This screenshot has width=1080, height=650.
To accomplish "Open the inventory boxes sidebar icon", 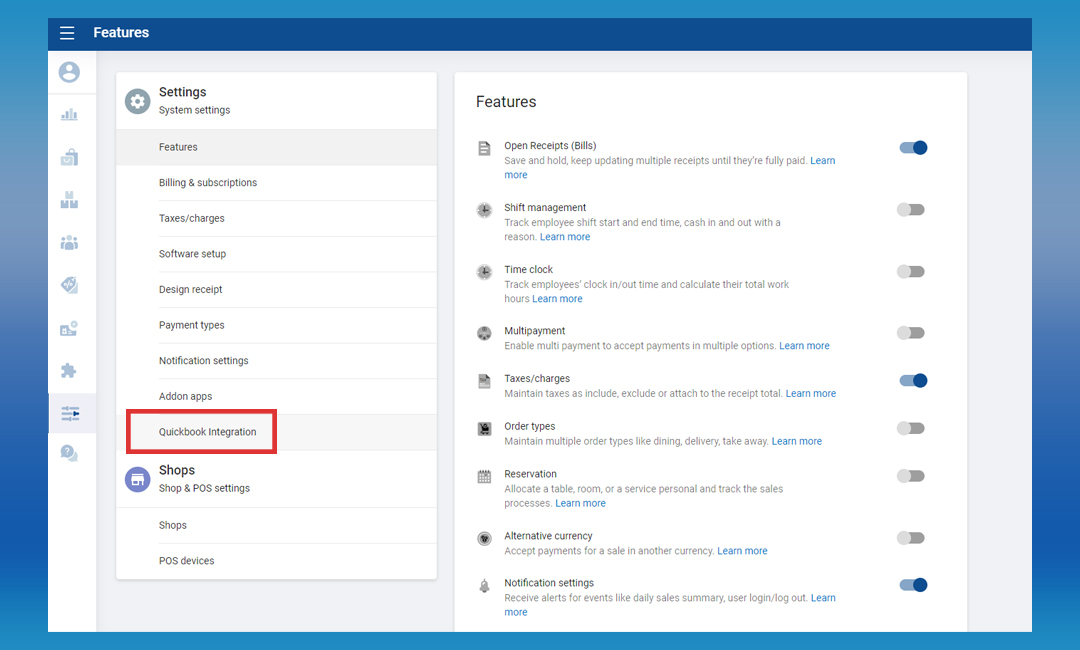I will [x=69, y=200].
